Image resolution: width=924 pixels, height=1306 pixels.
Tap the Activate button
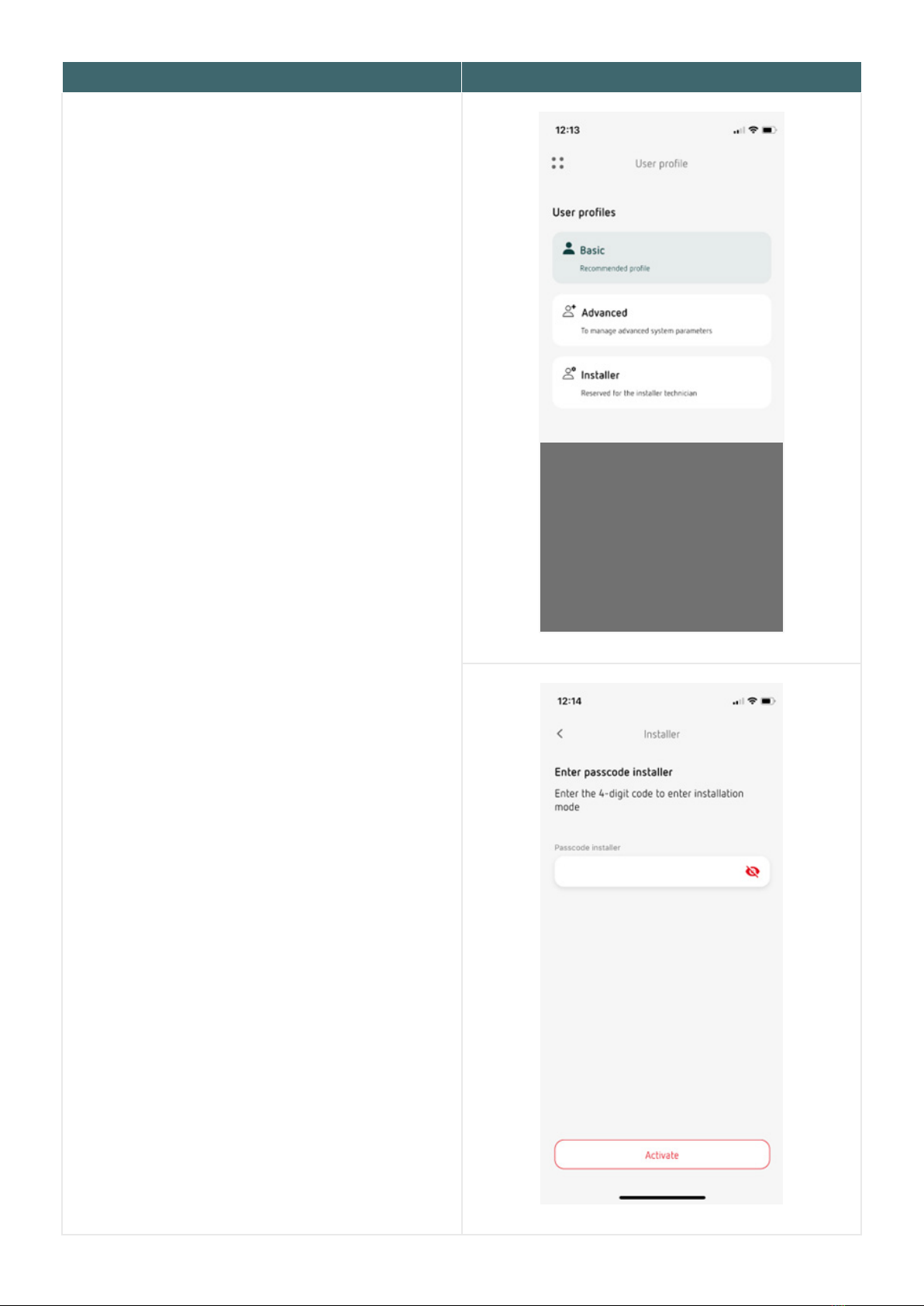pos(662,1154)
